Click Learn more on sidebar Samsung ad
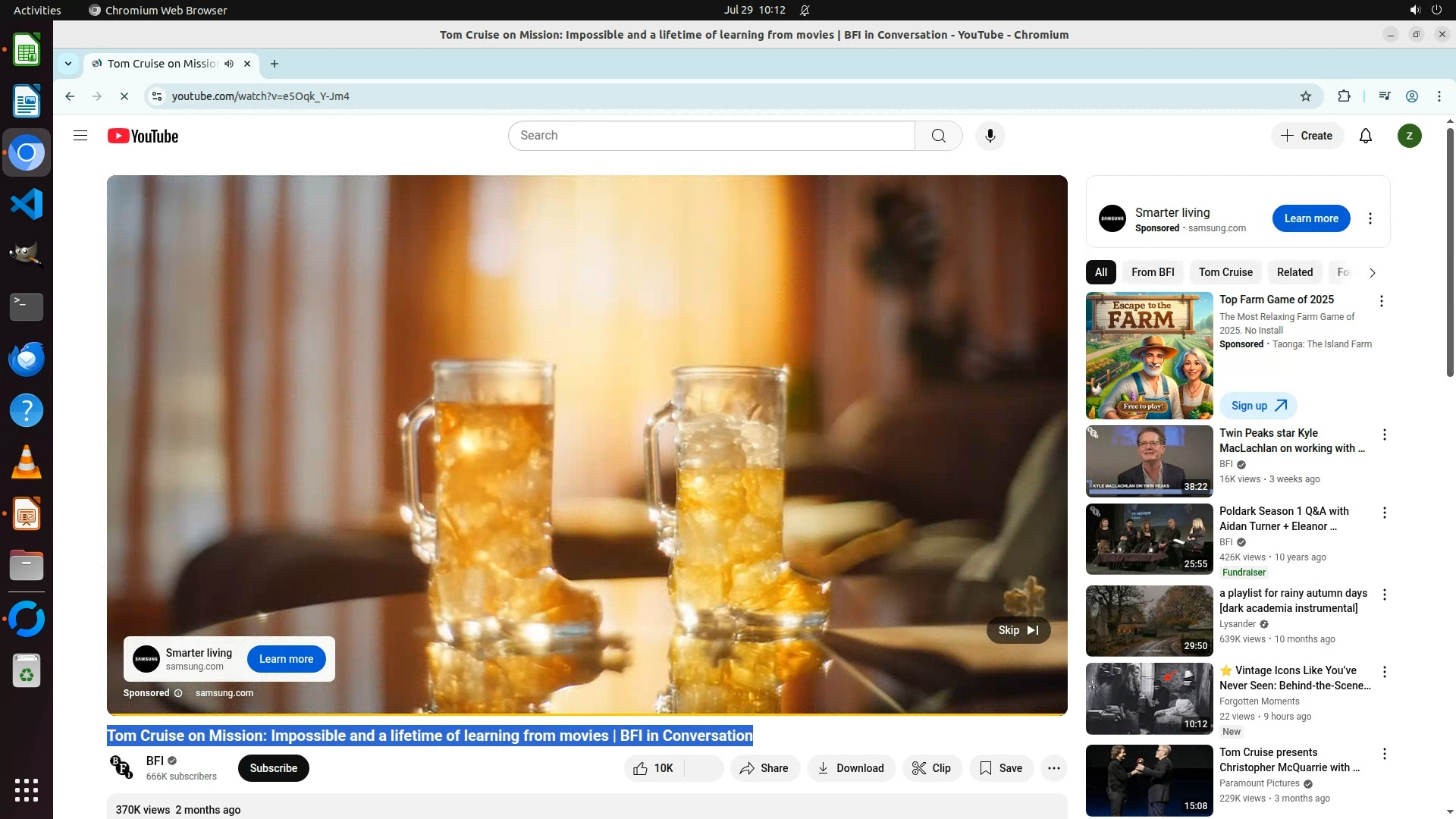 [1310, 218]
